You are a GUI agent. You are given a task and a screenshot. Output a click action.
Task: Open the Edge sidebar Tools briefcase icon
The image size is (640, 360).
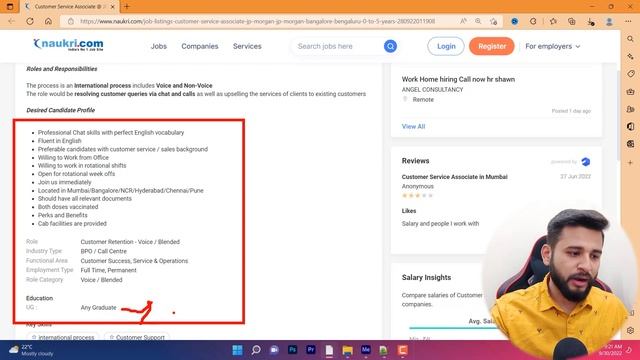pyautogui.click(x=631, y=91)
